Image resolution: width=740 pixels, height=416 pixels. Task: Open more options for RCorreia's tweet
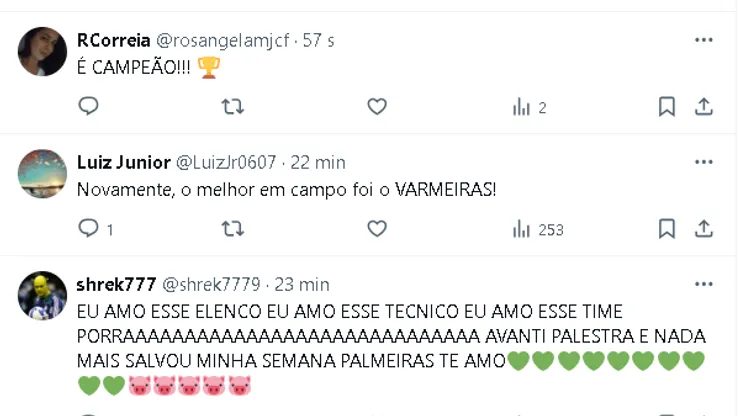[x=704, y=40]
